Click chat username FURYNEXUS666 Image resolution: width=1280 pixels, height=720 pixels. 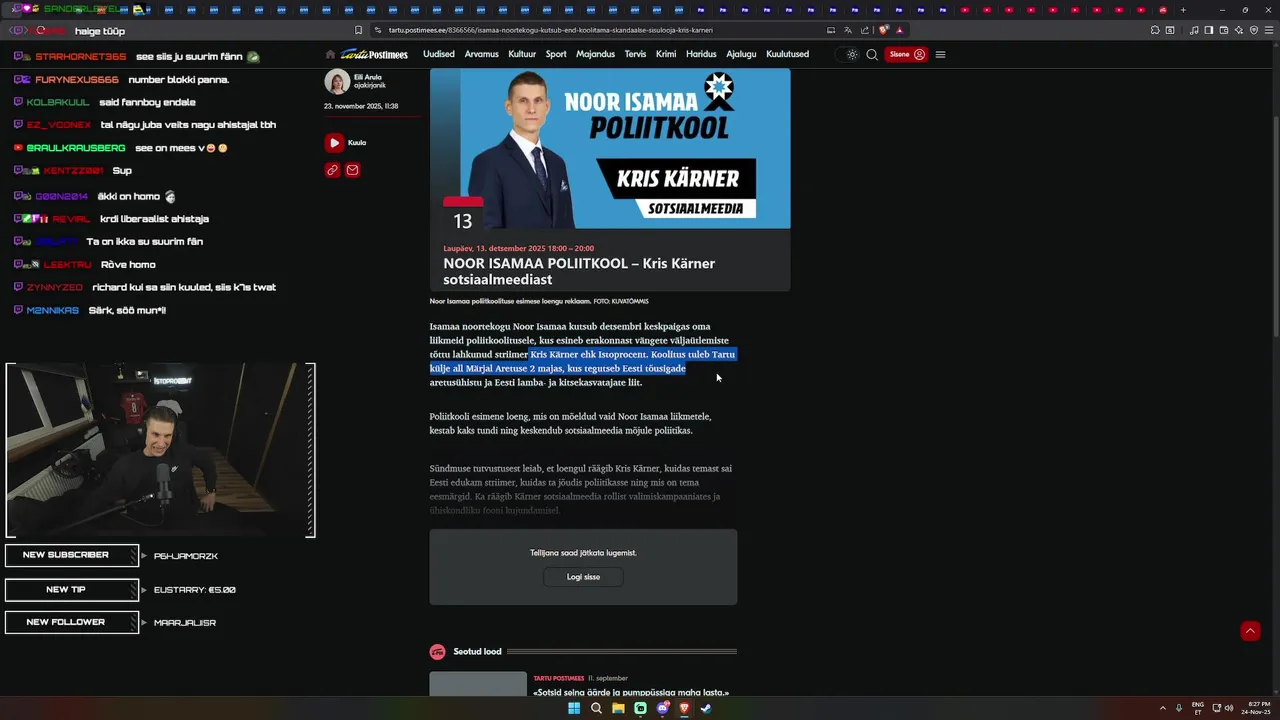[76, 80]
